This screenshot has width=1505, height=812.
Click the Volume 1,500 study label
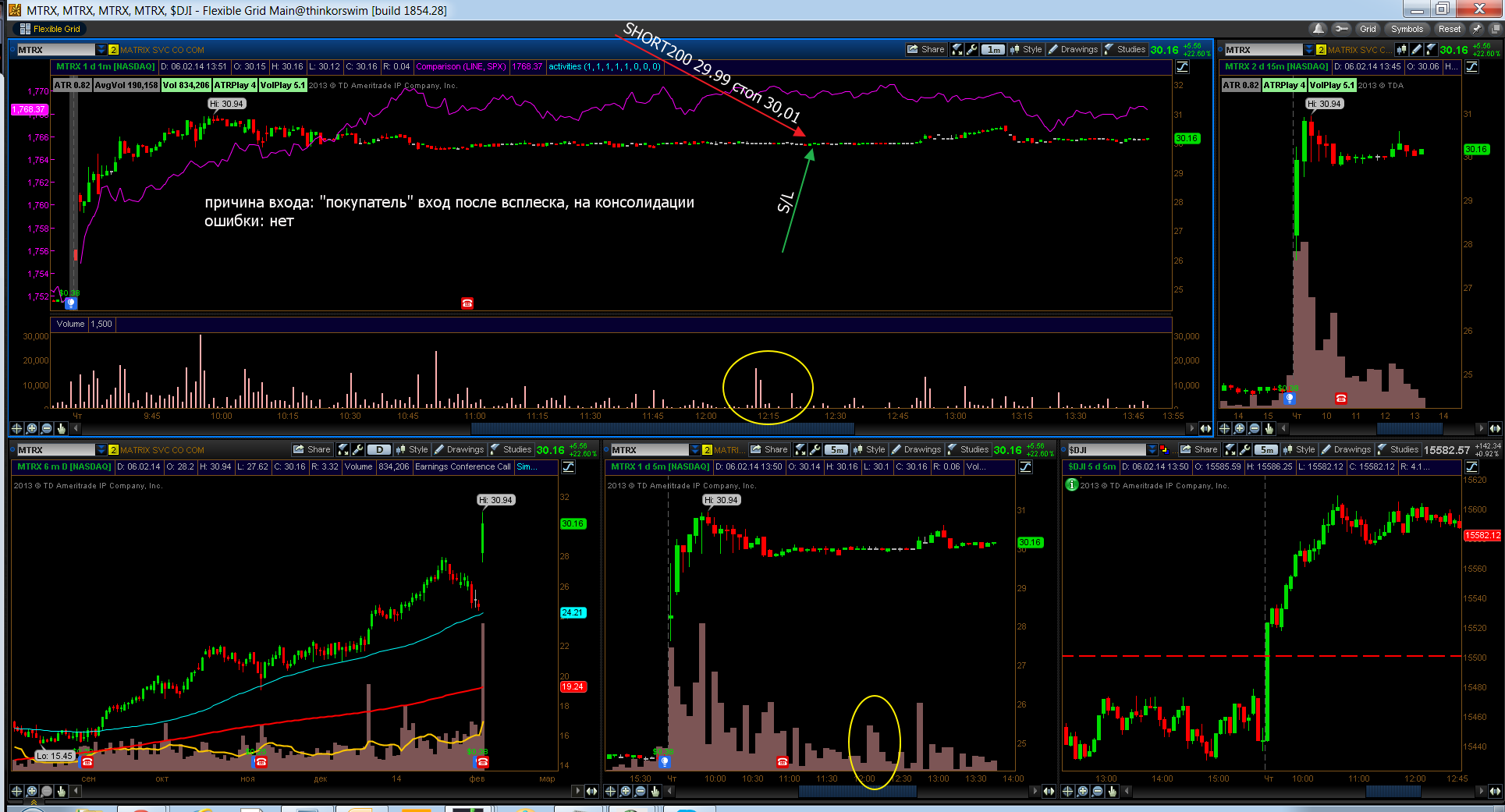(x=84, y=324)
